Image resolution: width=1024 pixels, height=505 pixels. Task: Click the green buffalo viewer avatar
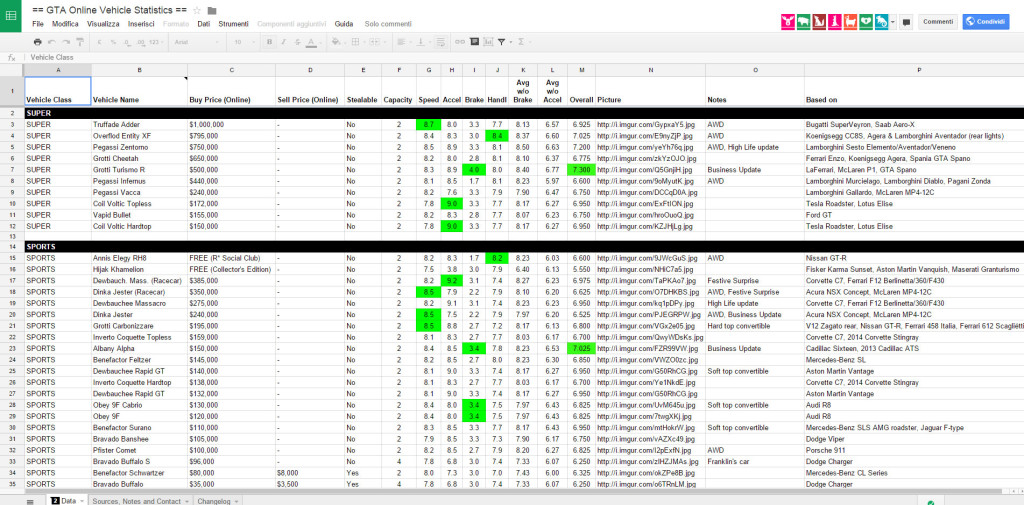(803, 22)
